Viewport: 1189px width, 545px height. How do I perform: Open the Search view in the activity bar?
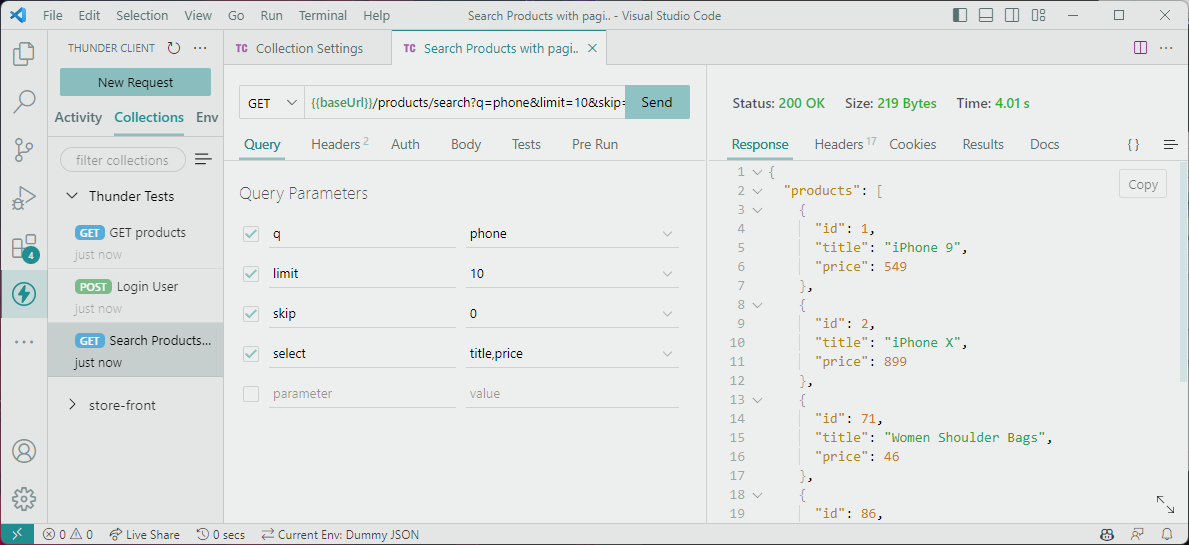tap(24, 102)
